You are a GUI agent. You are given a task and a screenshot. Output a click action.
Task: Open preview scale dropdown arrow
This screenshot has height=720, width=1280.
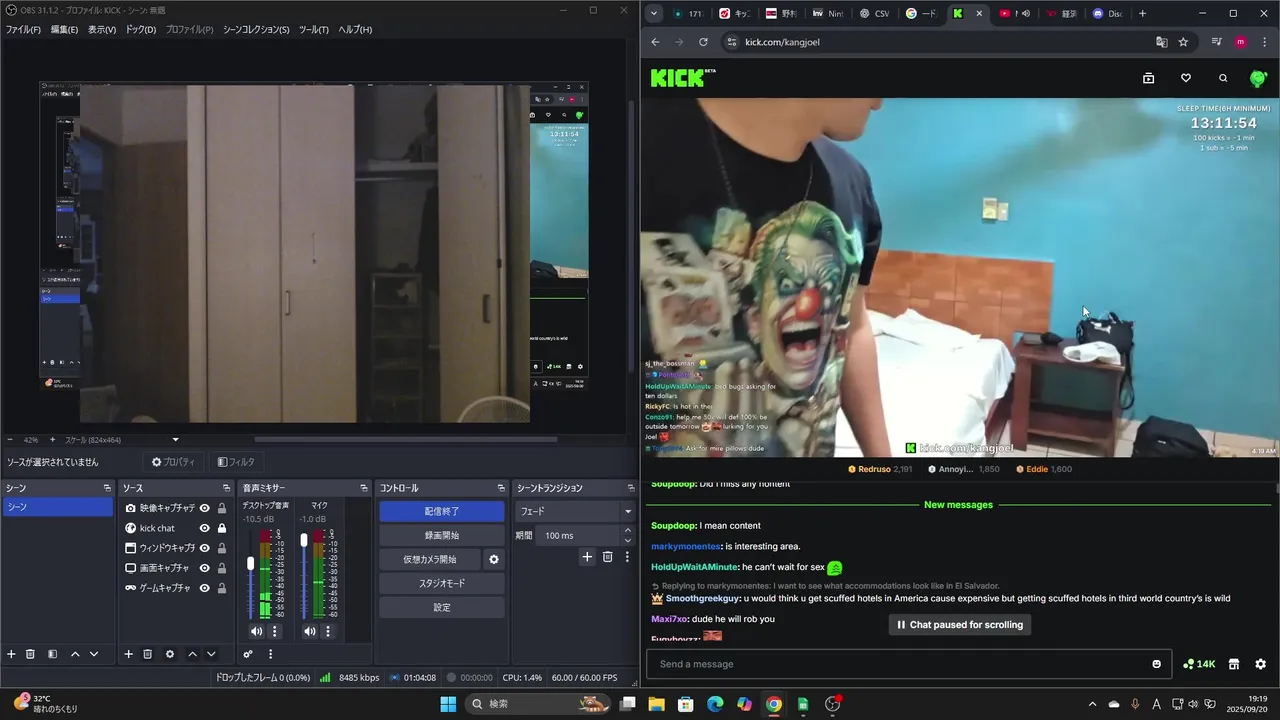pyautogui.click(x=176, y=440)
